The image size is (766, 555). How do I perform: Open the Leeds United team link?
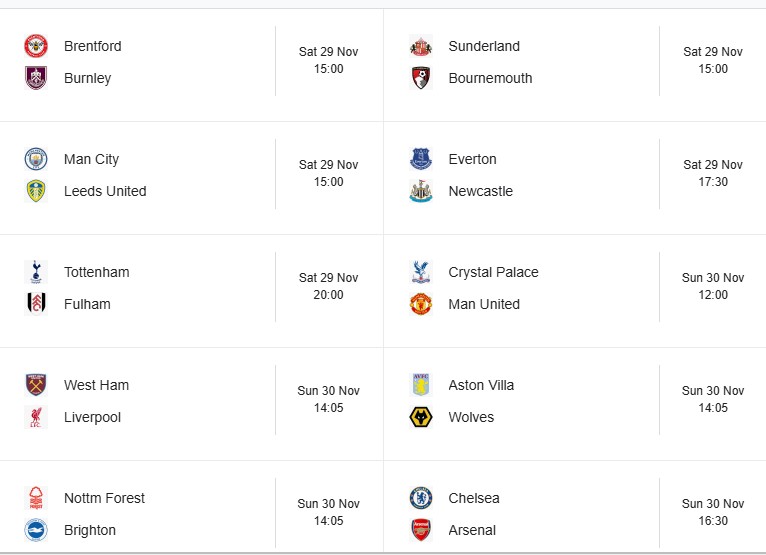coord(105,191)
